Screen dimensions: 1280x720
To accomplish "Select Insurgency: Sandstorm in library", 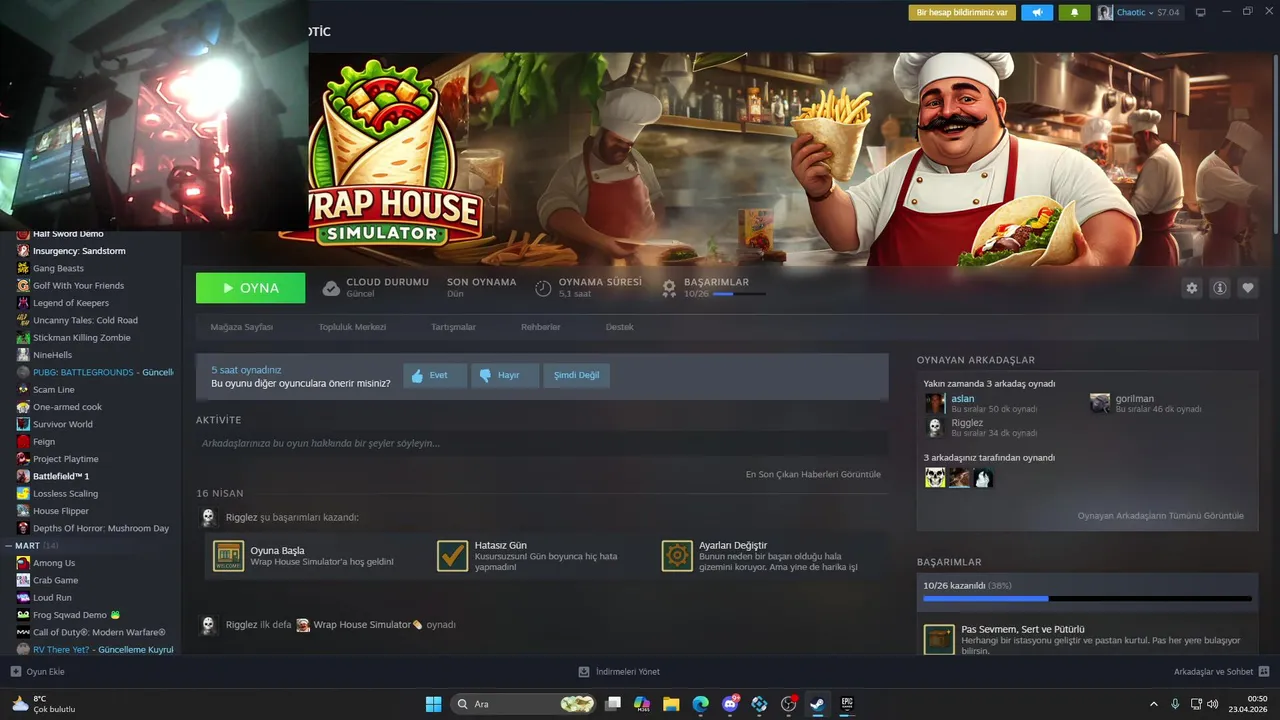I will [79, 251].
